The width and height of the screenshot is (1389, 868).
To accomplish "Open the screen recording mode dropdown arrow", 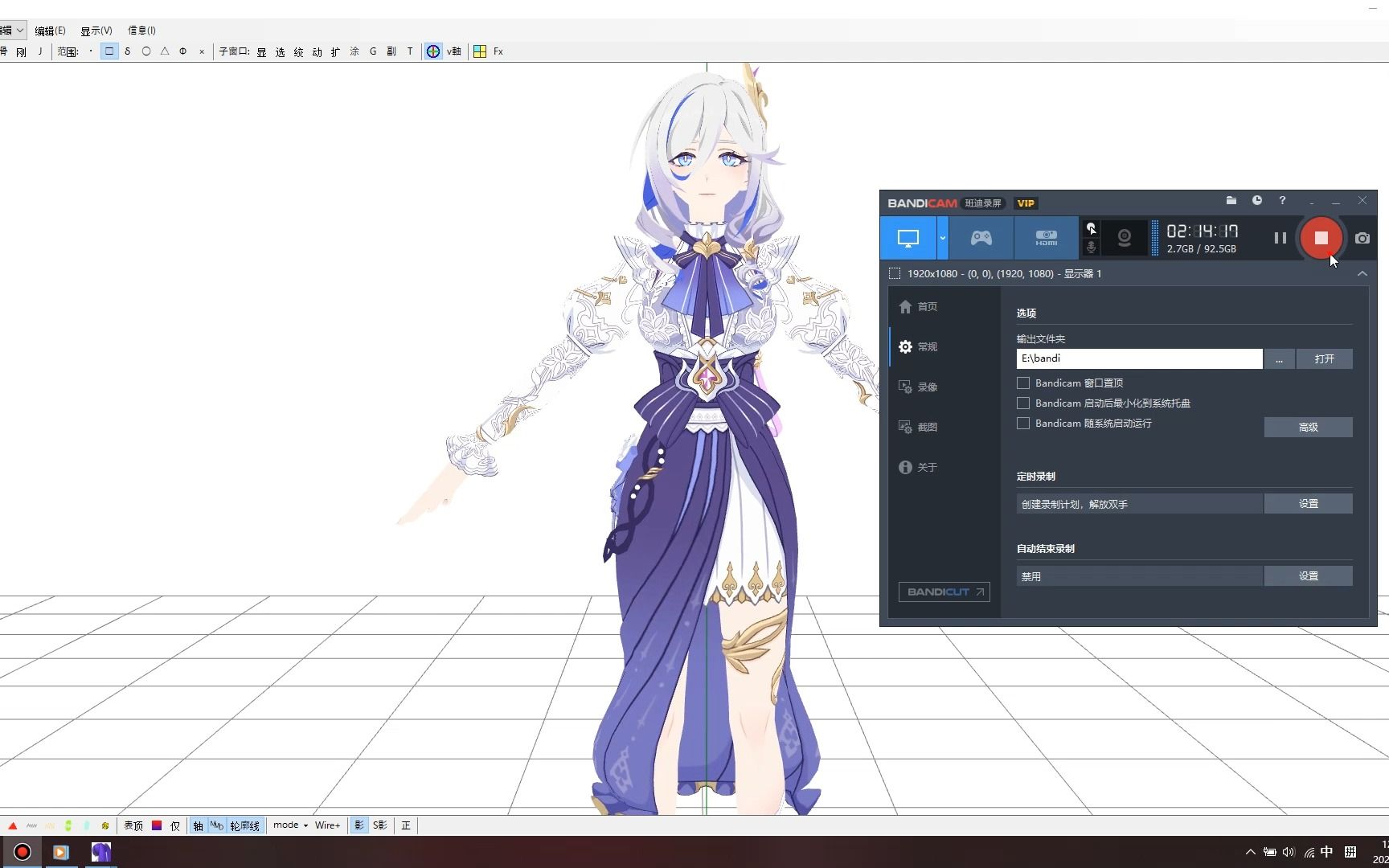I will coord(941,238).
